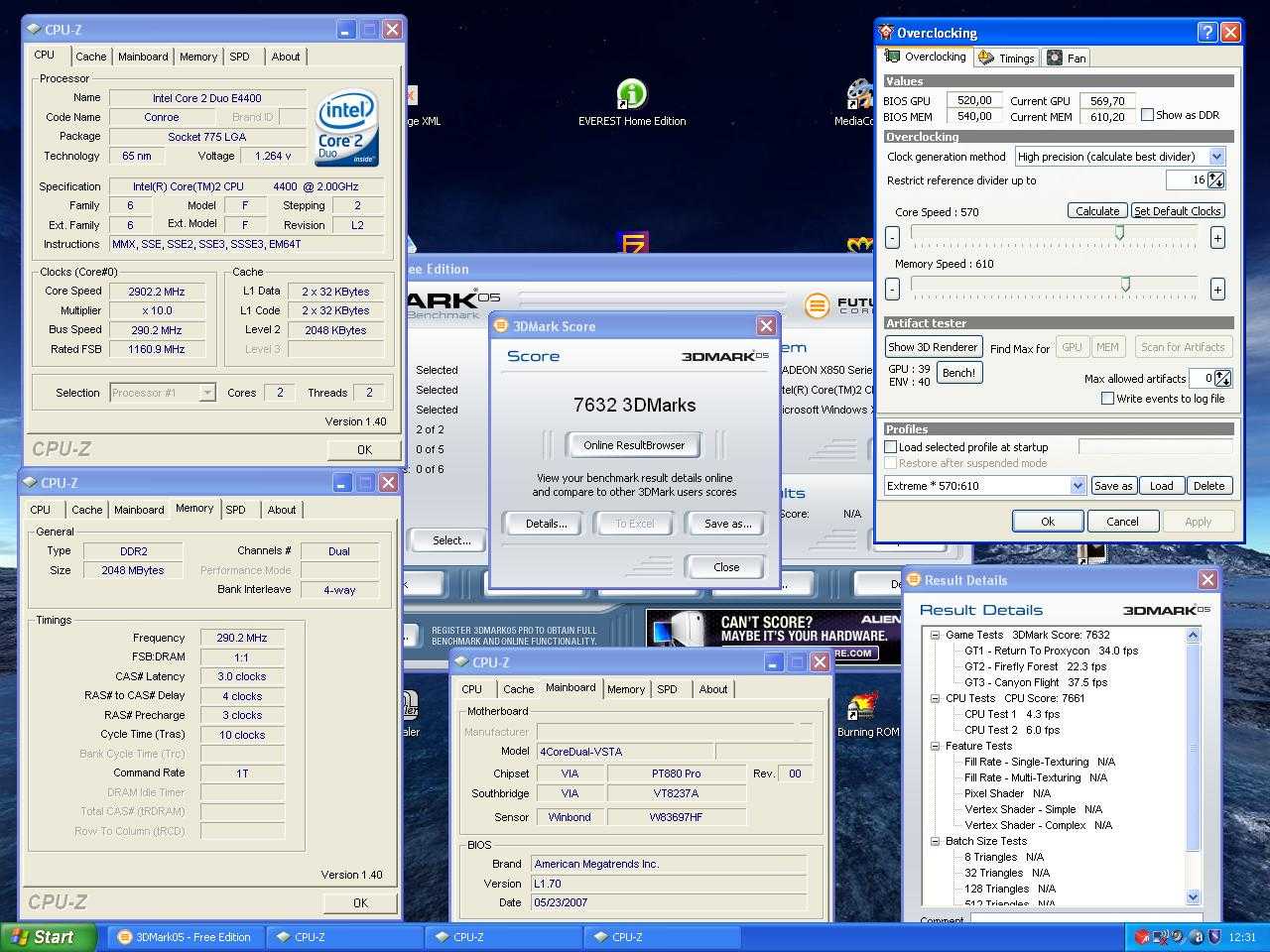
Task: Click the Max allowed artifacts spinner arrows
Action: click(1223, 379)
